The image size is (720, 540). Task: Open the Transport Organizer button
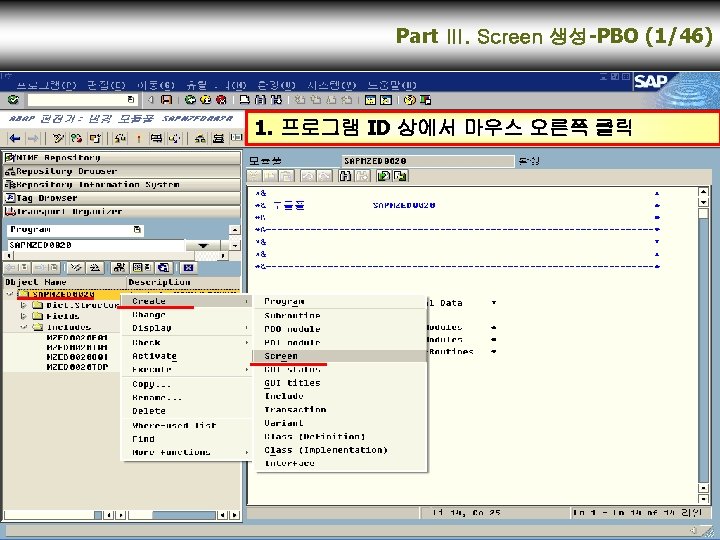coord(122,212)
